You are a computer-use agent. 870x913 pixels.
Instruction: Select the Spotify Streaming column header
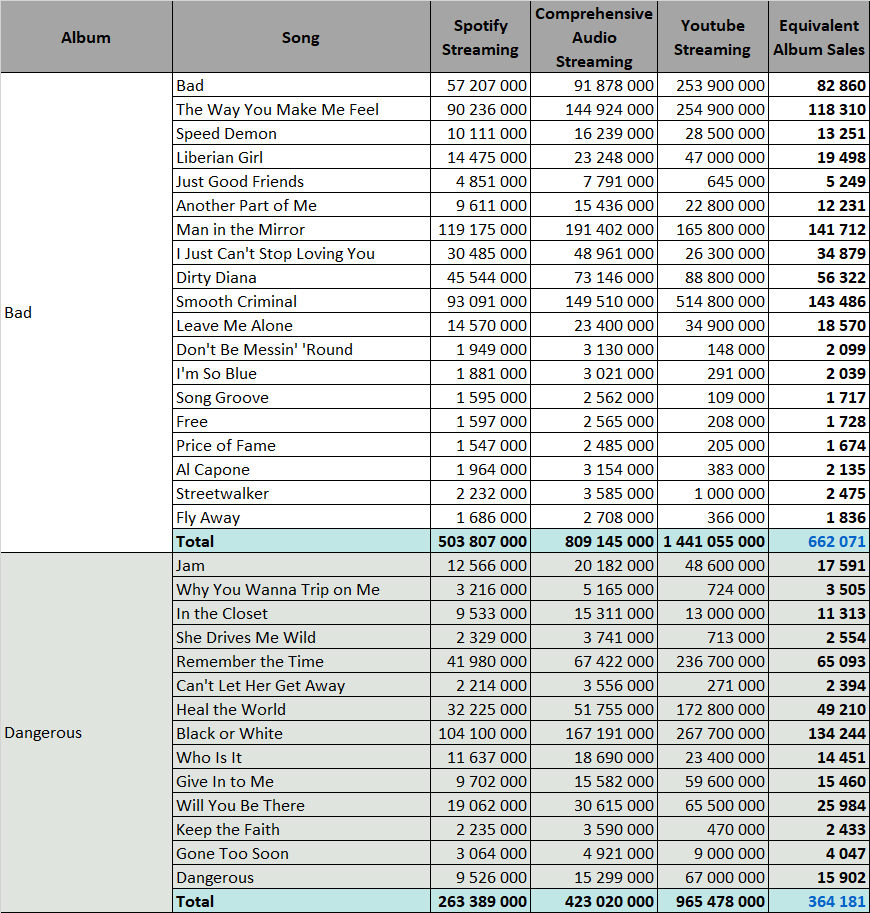(480, 37)
